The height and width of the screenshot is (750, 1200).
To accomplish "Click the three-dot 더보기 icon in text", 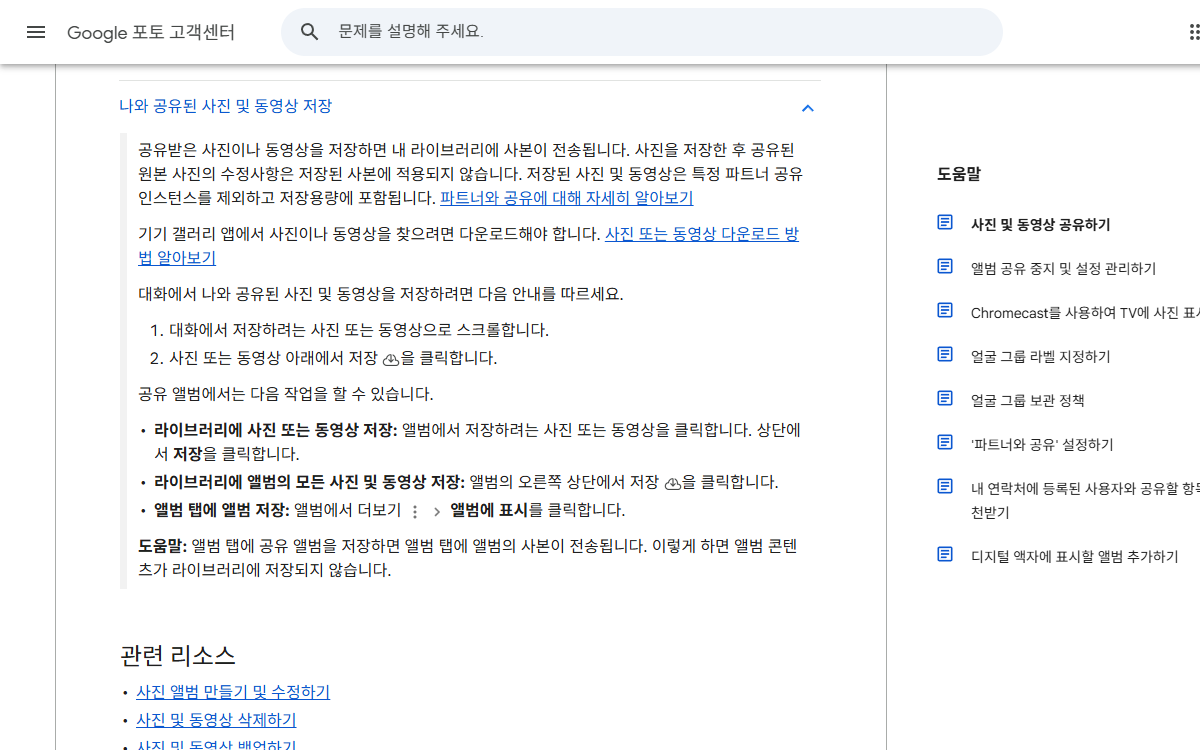I will (415, 511).
